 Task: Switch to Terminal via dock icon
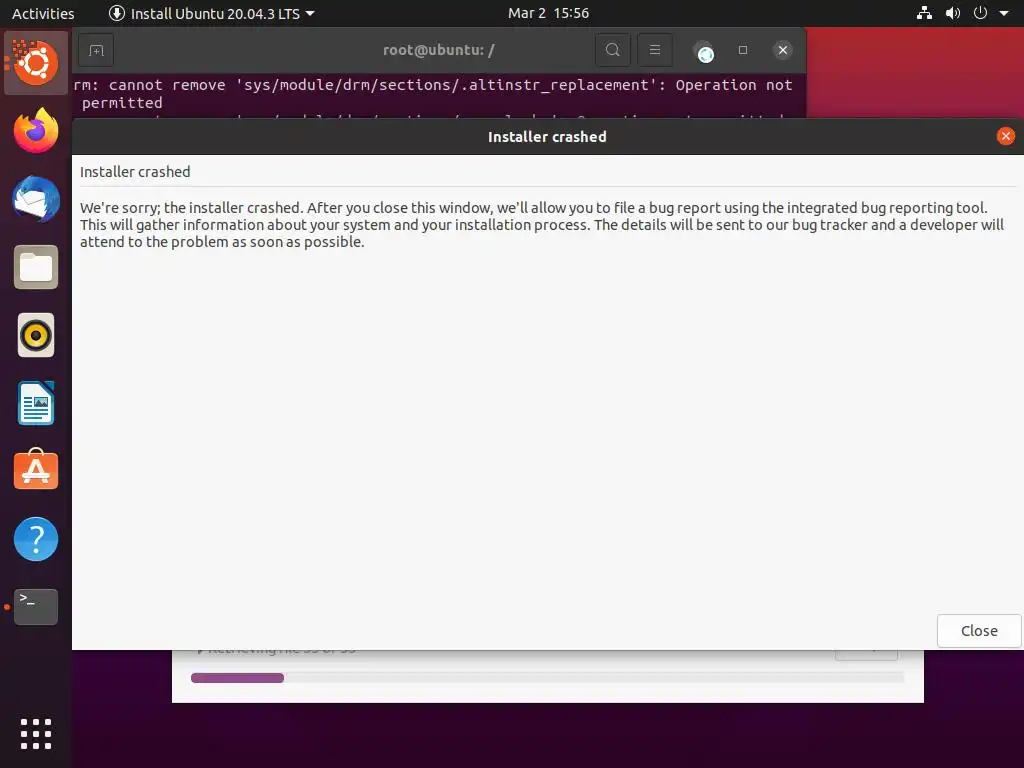point(36,607)
